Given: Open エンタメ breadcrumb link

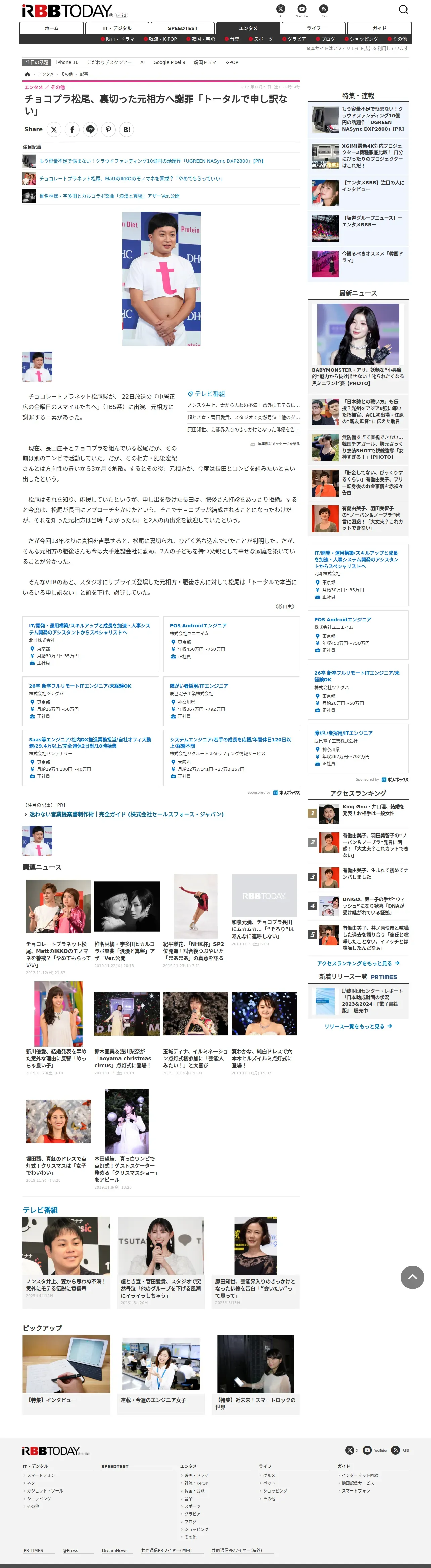Looking at the screenshot, I should coord(46,74).
